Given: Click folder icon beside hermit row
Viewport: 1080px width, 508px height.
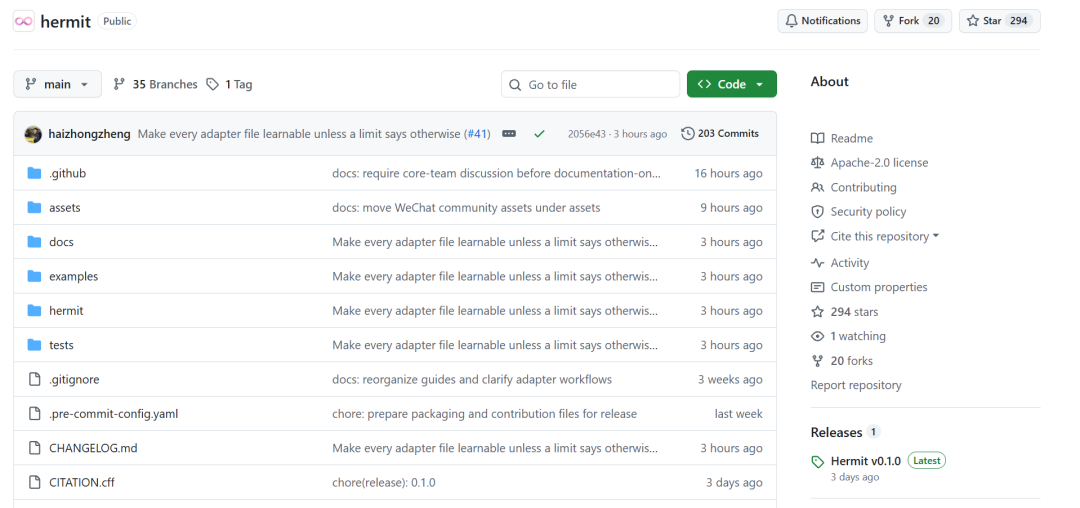Looking at the screenshot, I should click(x=34, y=310).
